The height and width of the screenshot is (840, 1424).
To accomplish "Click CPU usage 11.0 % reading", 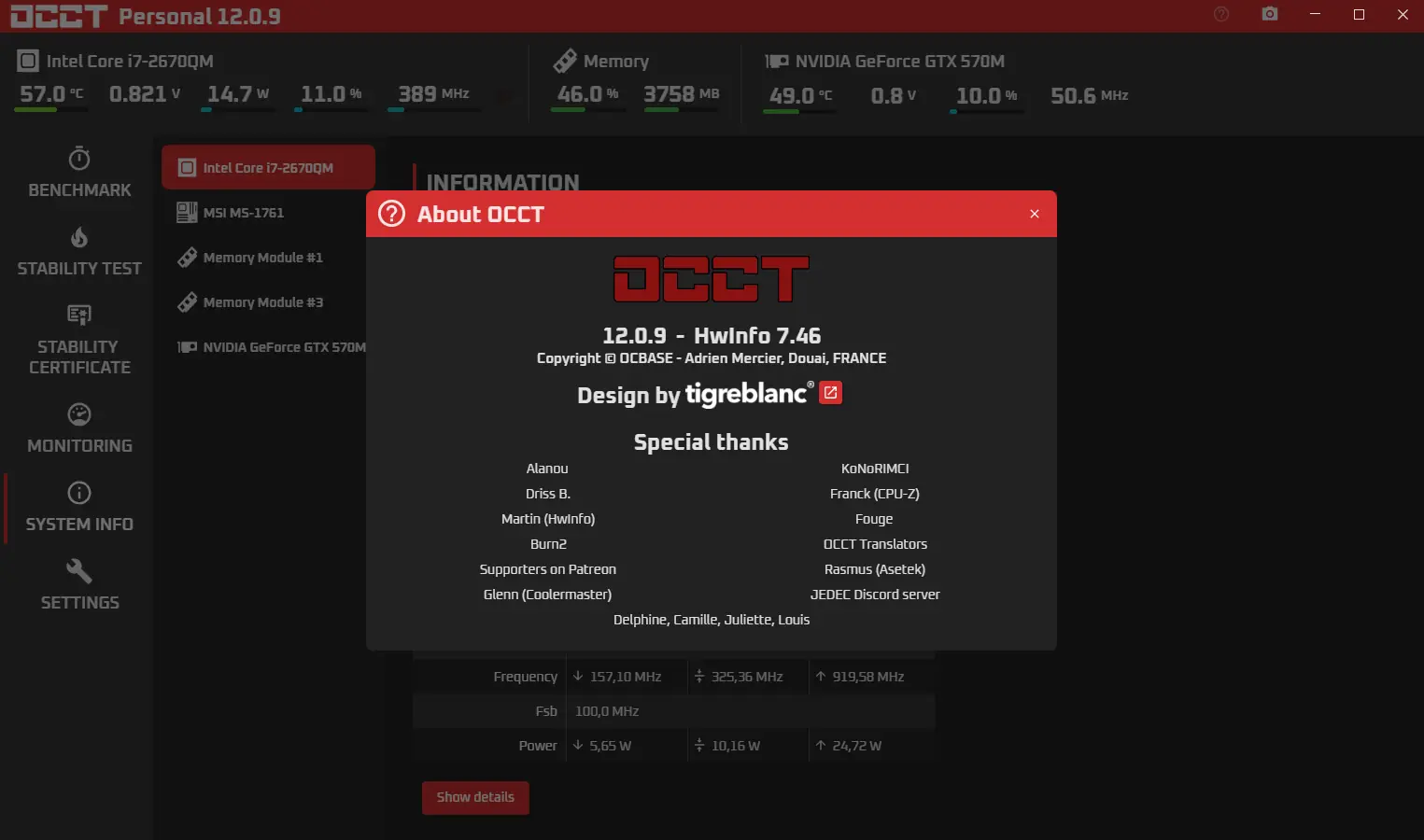I will (331, 94).
